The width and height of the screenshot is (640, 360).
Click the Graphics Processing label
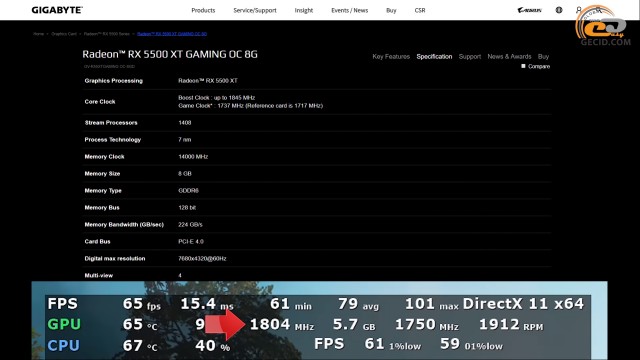pos(113,80)
